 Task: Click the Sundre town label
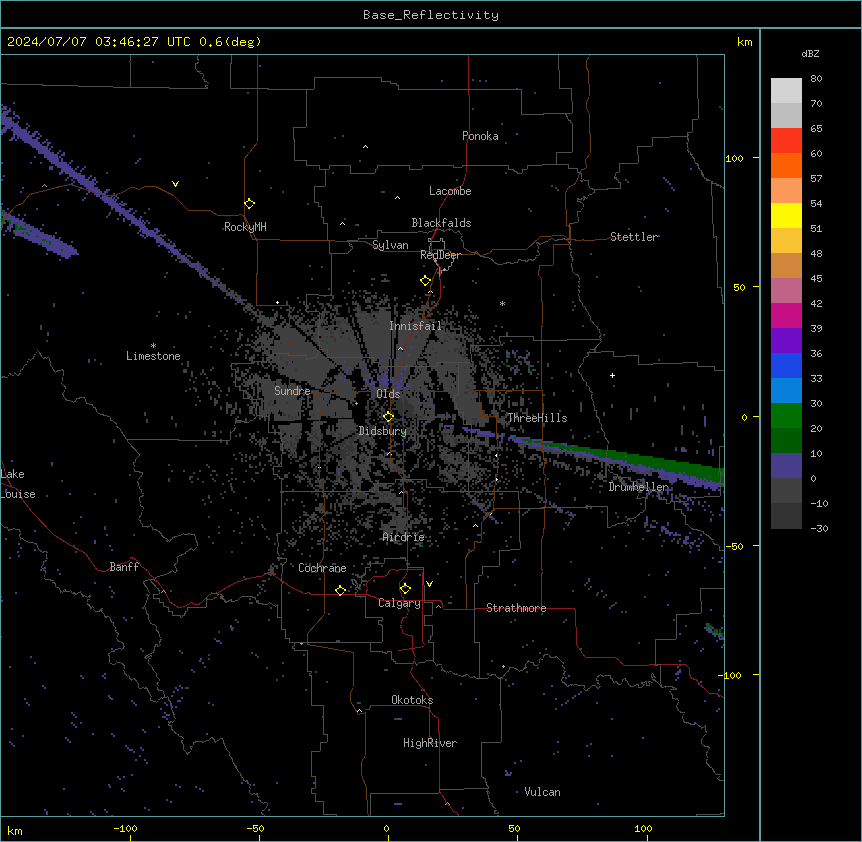[292, 391]
